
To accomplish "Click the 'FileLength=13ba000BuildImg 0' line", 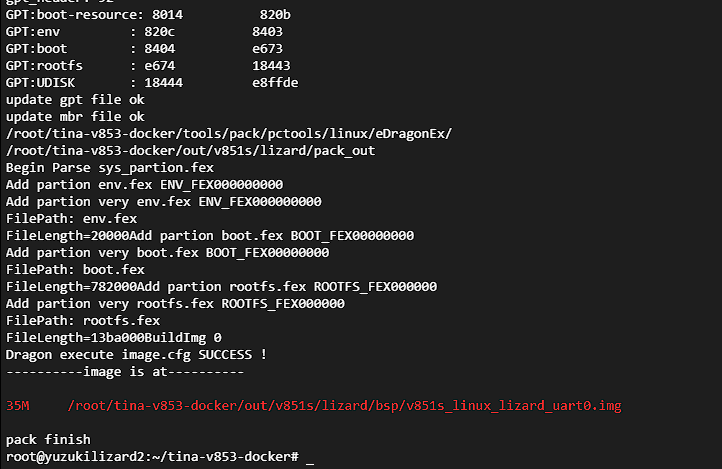I will tap(113, 338).
